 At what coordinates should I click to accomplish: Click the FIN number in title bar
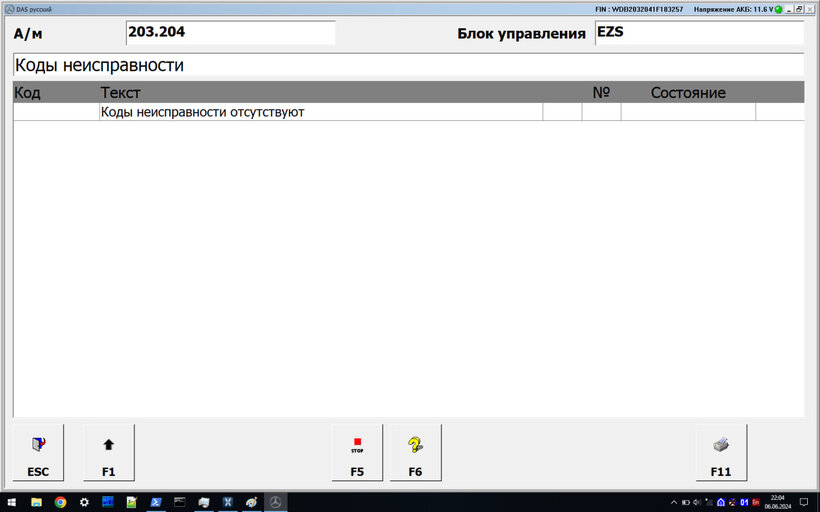[x=639, y=9]
